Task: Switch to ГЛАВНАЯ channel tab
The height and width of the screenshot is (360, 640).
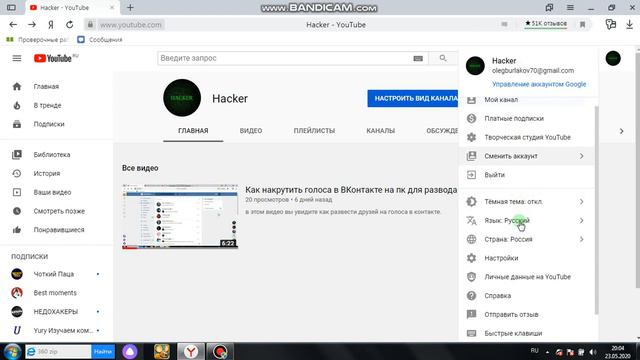Action: (x=193, y=131)
